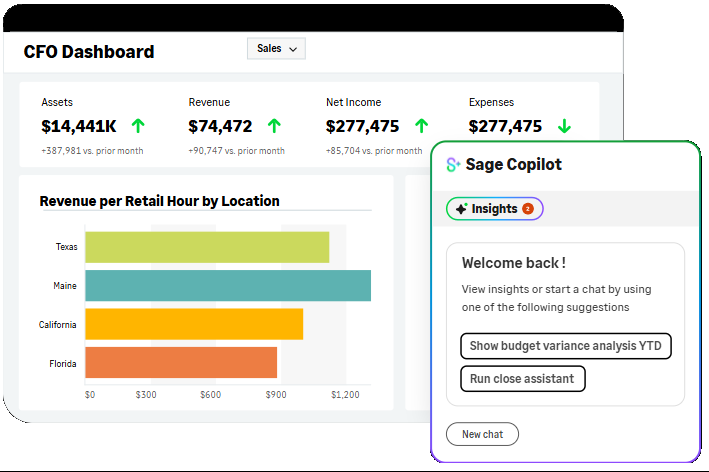
Task: Click the Maine chart label
Action: click(65, 286)
